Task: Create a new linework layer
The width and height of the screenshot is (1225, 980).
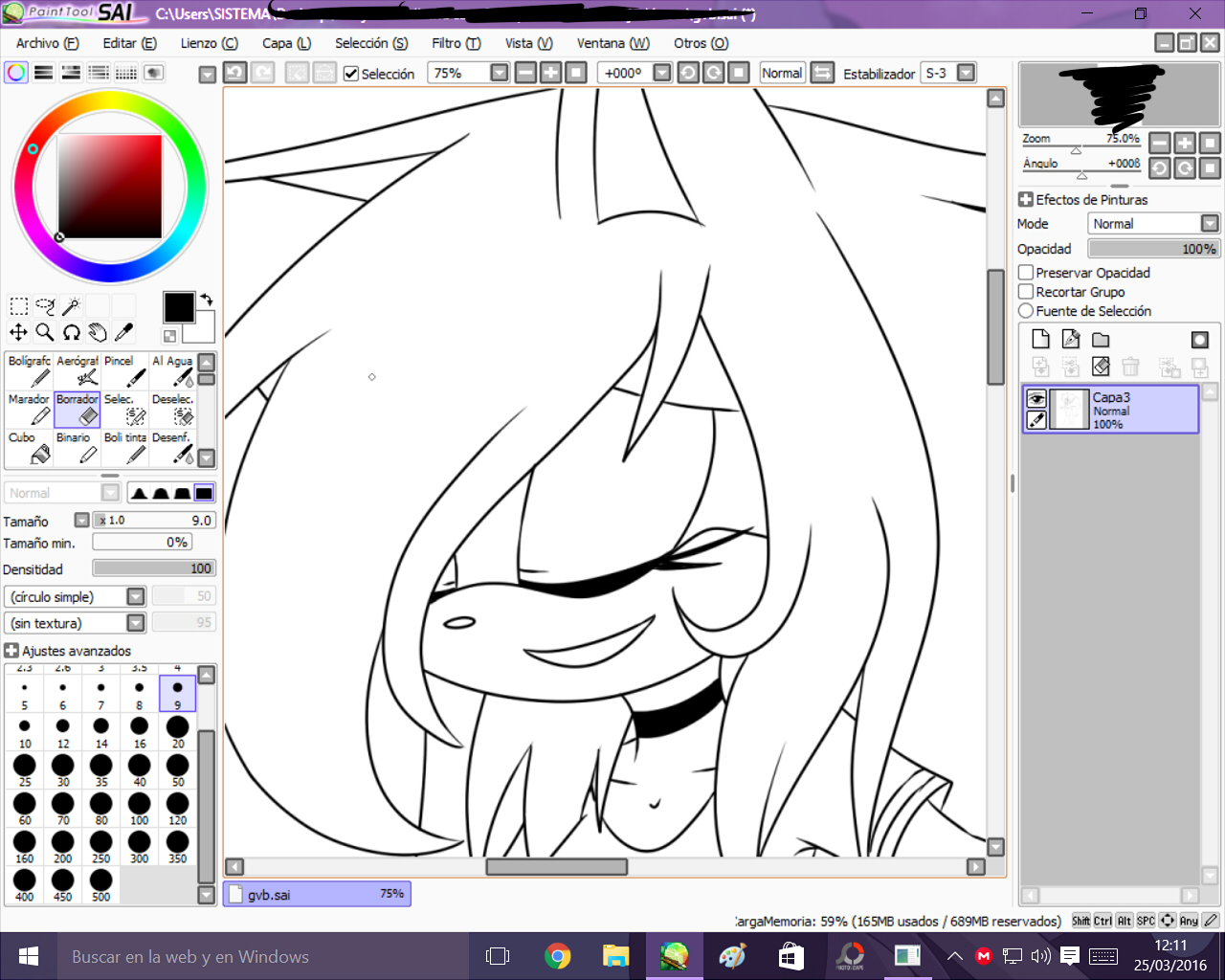Action: (1071, 339)
